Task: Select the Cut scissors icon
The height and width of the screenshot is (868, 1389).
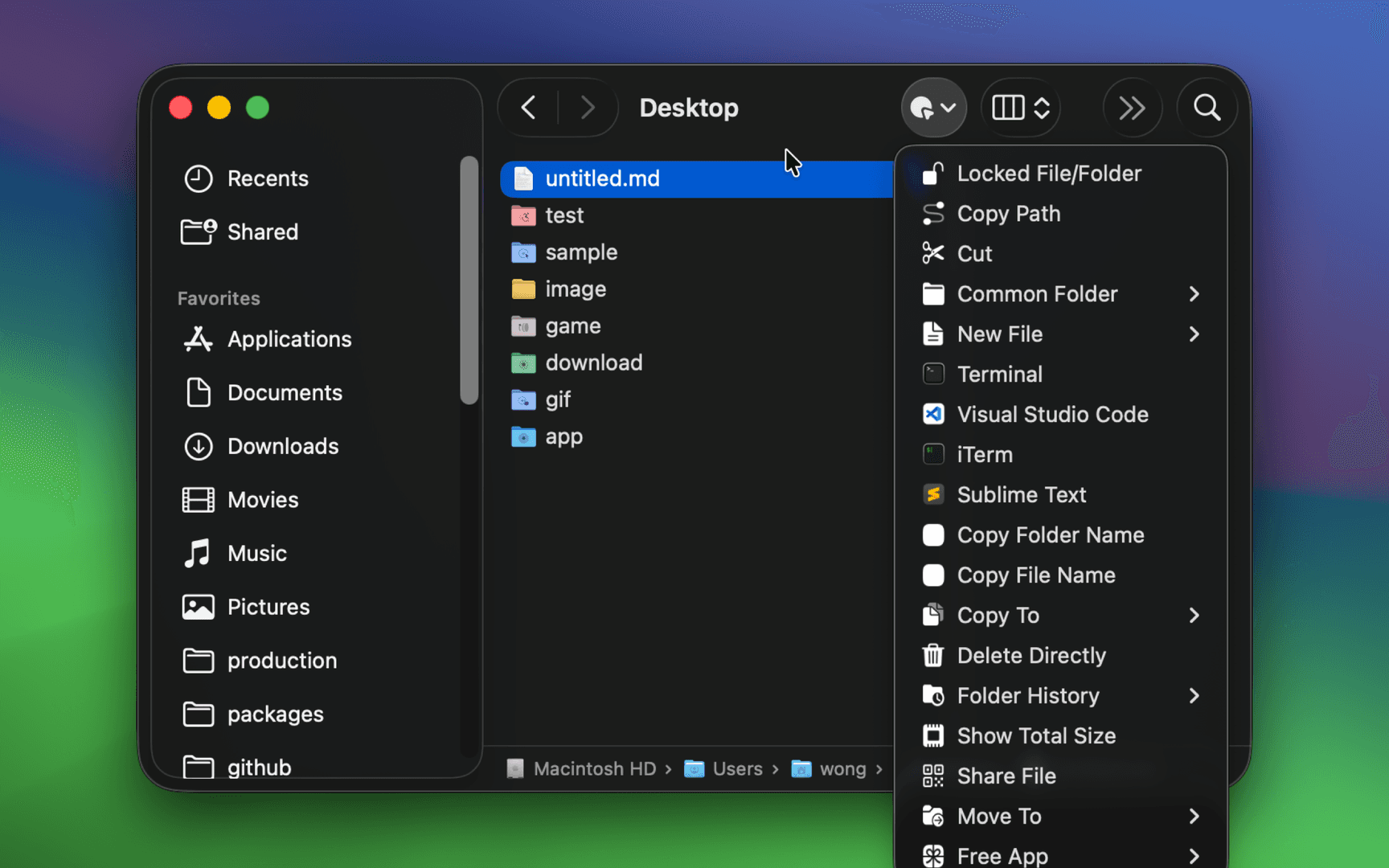Action: [x=932, y=252]
